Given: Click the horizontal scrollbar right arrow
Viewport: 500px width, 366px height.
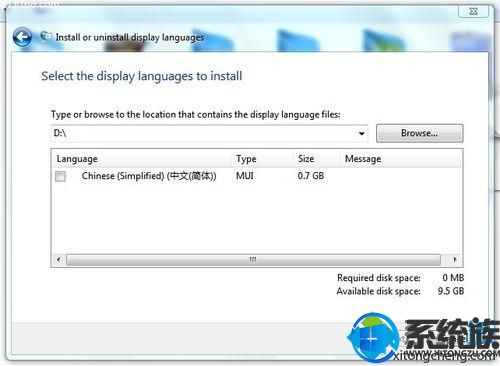Looking at the screenshot, I should (455, 259).
